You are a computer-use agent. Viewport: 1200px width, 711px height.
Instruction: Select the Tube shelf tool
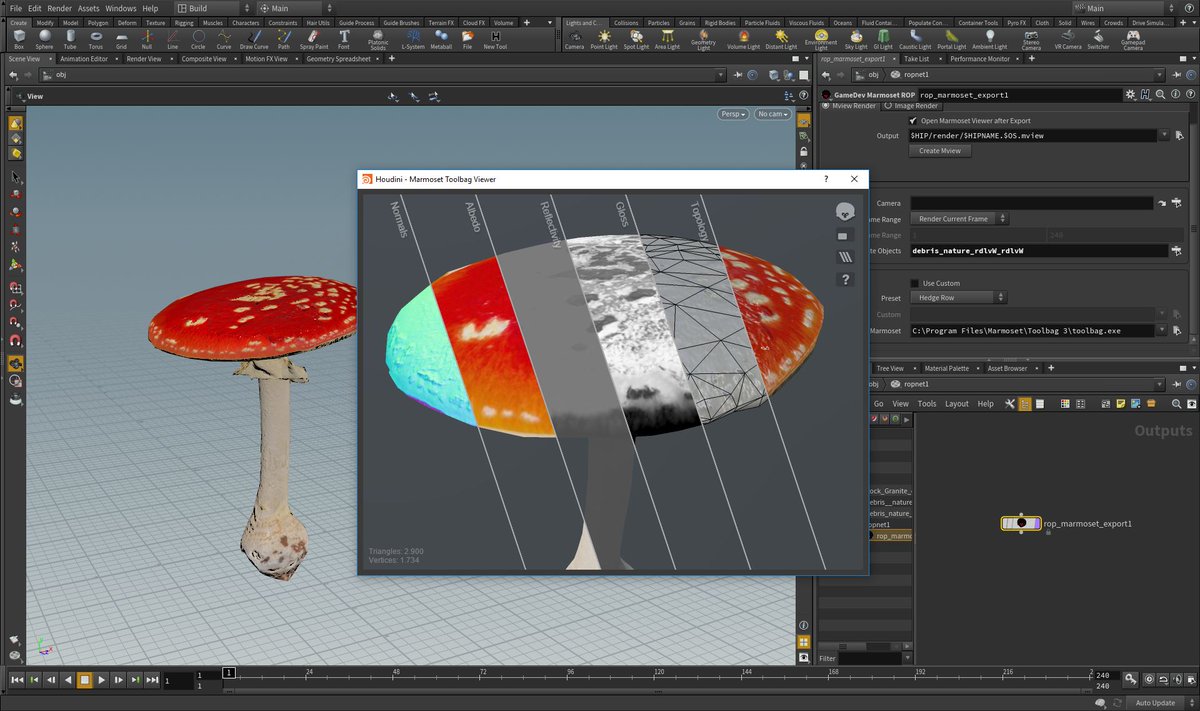point(70,39)
